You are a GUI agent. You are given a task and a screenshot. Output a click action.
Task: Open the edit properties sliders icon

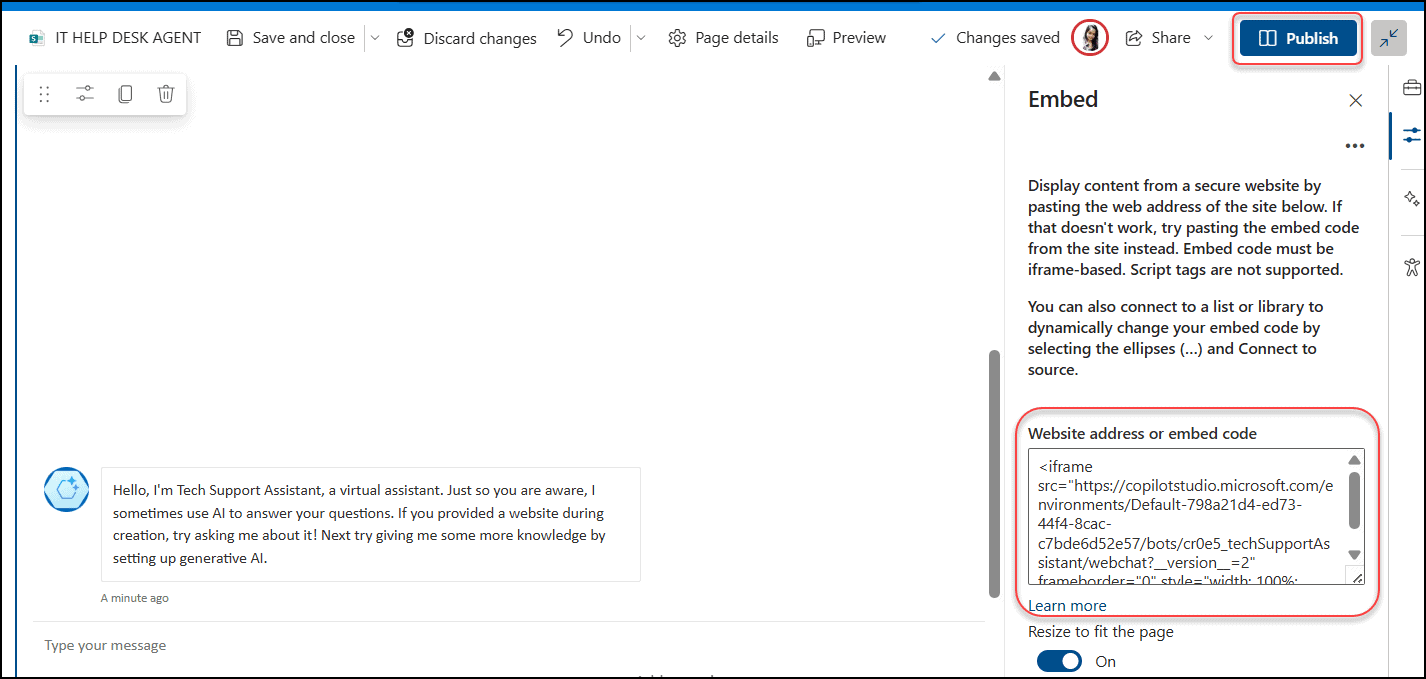point(85,94)
